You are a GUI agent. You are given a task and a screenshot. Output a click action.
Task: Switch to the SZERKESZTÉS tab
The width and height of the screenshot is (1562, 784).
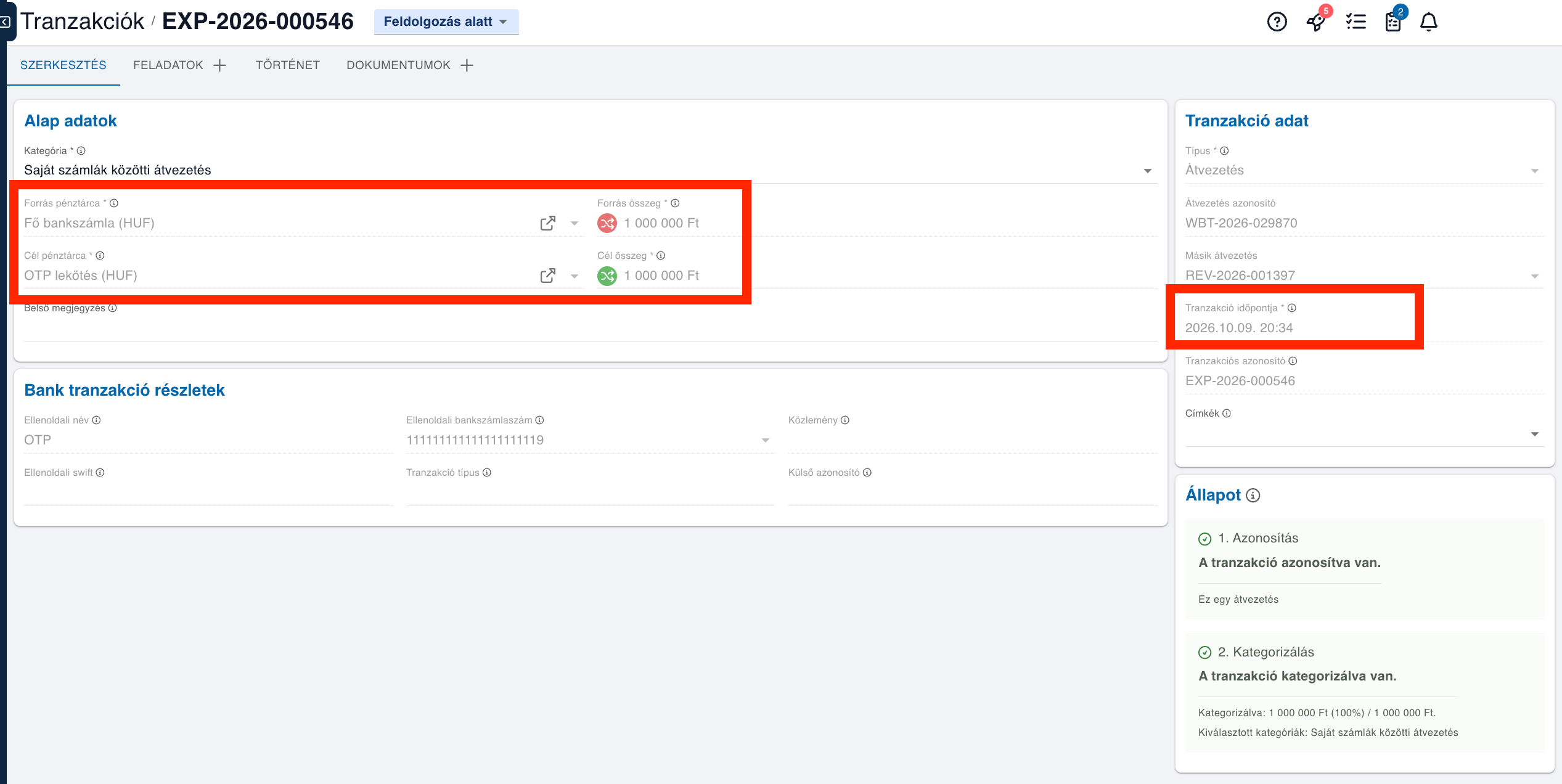click(63, 65)
